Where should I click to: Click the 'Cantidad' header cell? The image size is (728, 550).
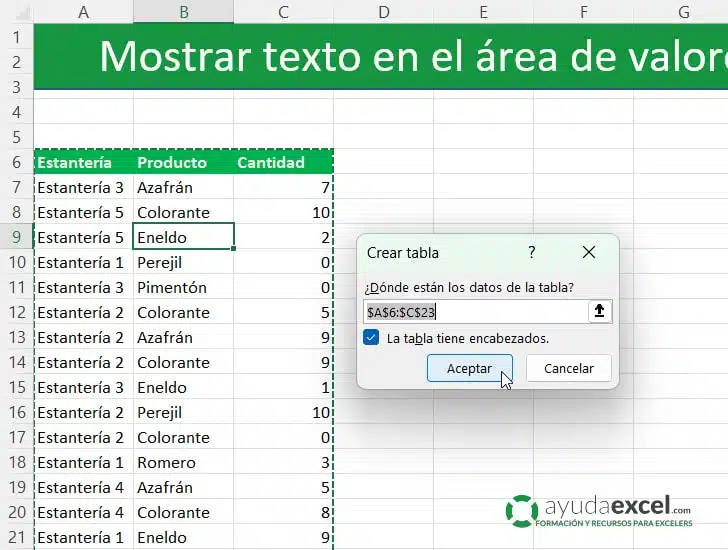(x=283, y=162)
